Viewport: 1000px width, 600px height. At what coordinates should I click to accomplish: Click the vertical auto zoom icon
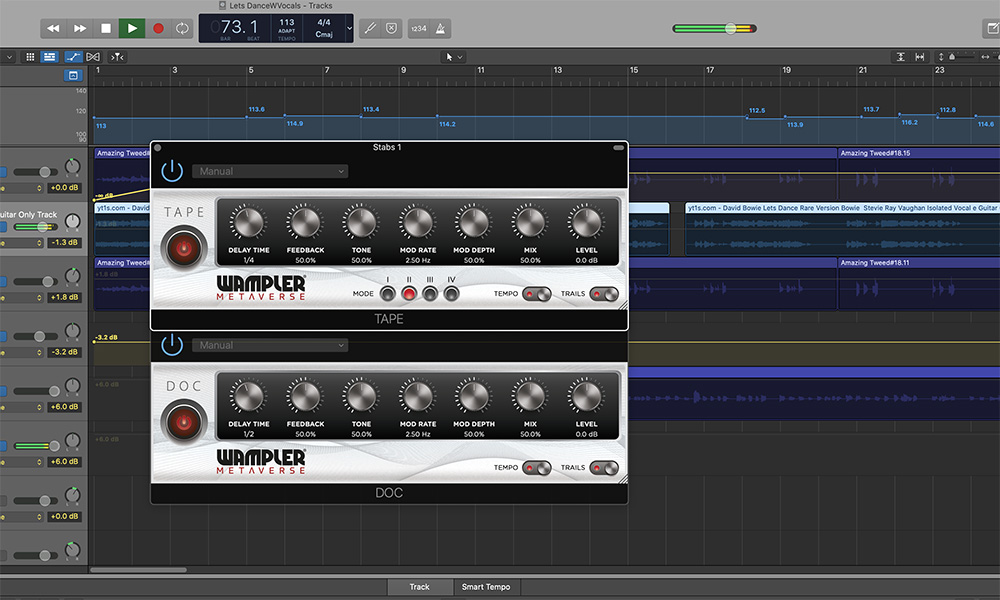[x=901, y=57]
